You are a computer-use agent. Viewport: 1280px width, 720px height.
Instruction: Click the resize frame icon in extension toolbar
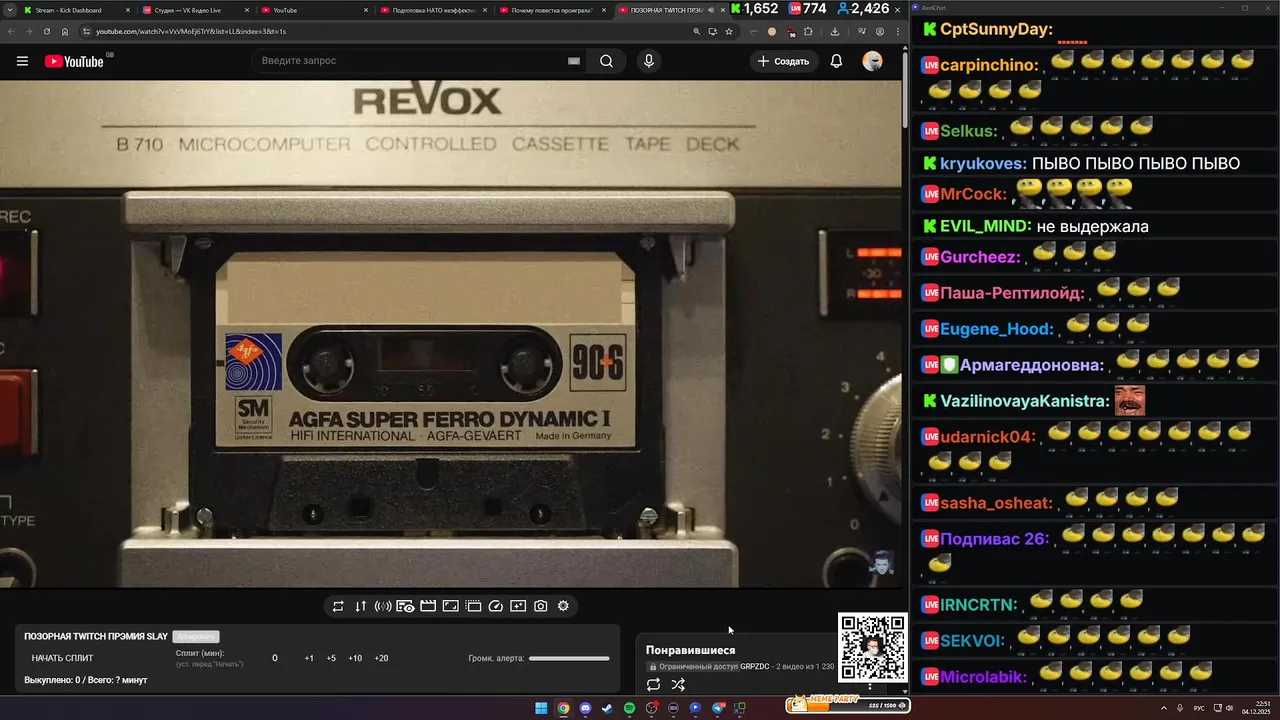click(451, 606)
